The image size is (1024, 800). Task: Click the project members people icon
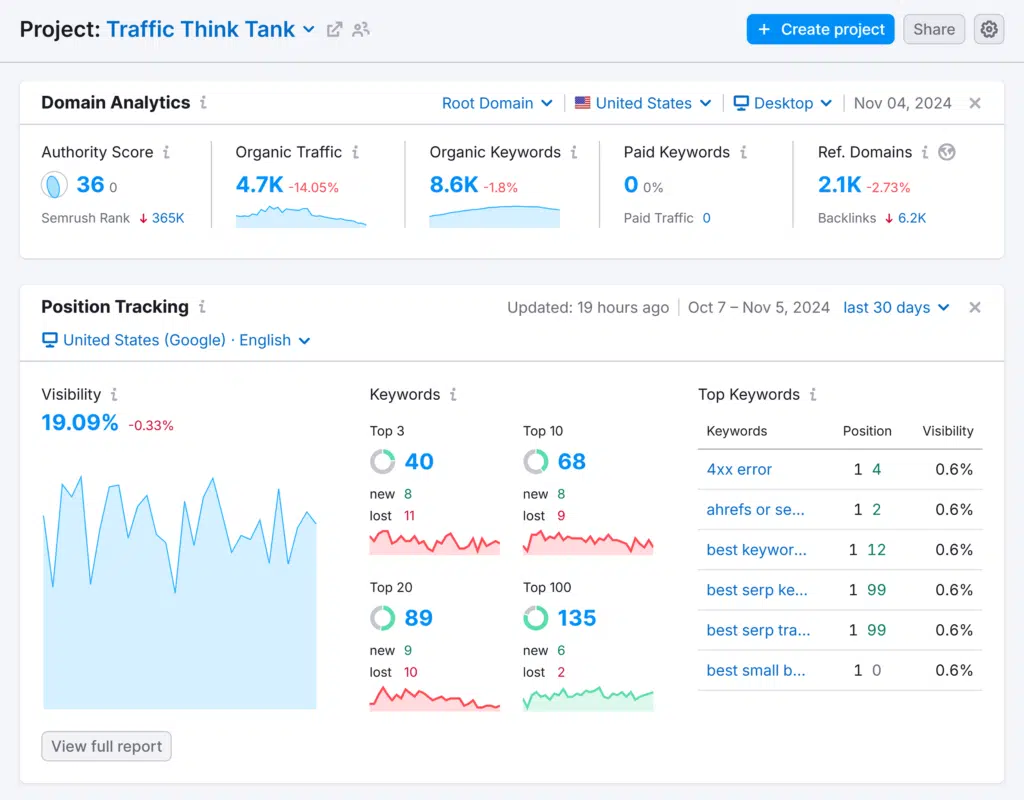coord(361,30)
